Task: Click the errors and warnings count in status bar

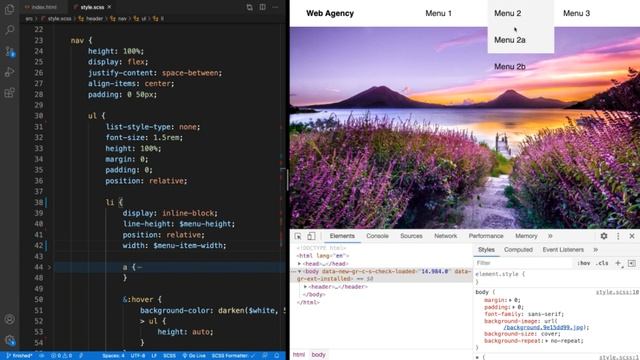Action: (x=61, y=356)
